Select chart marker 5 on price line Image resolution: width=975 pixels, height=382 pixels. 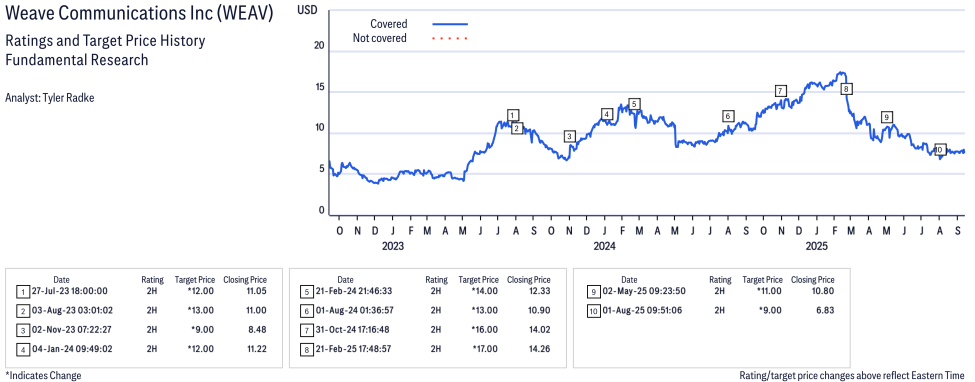pos(634,104)
